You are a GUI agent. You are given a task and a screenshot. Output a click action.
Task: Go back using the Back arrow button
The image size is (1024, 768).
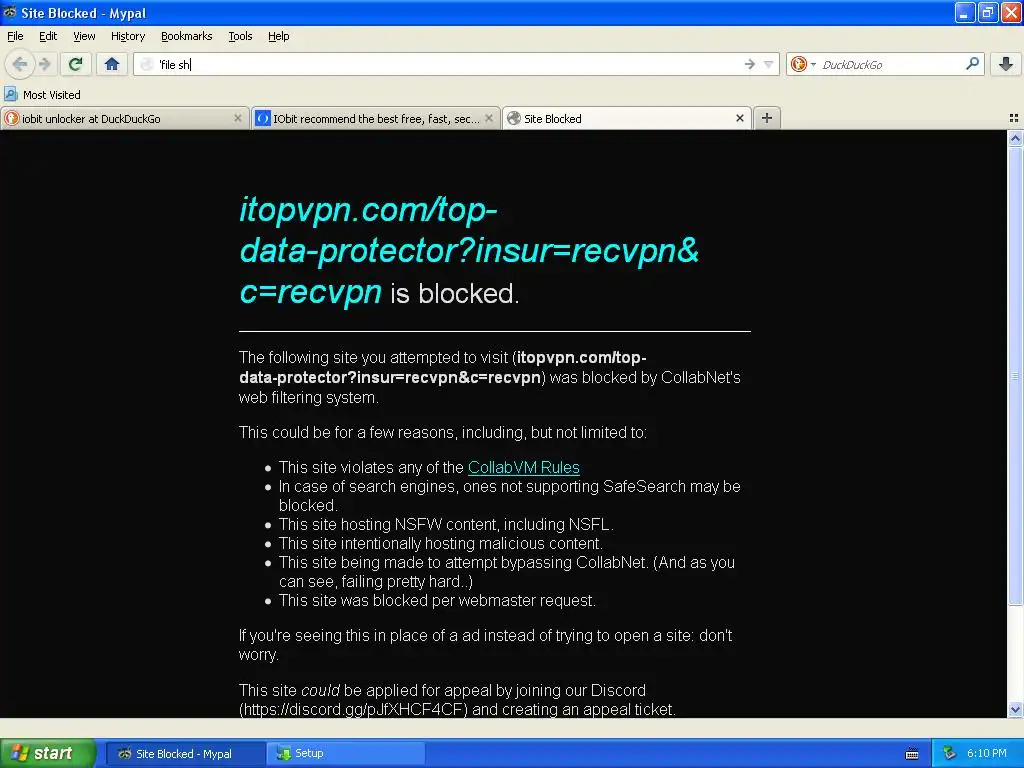click(20, 64)
